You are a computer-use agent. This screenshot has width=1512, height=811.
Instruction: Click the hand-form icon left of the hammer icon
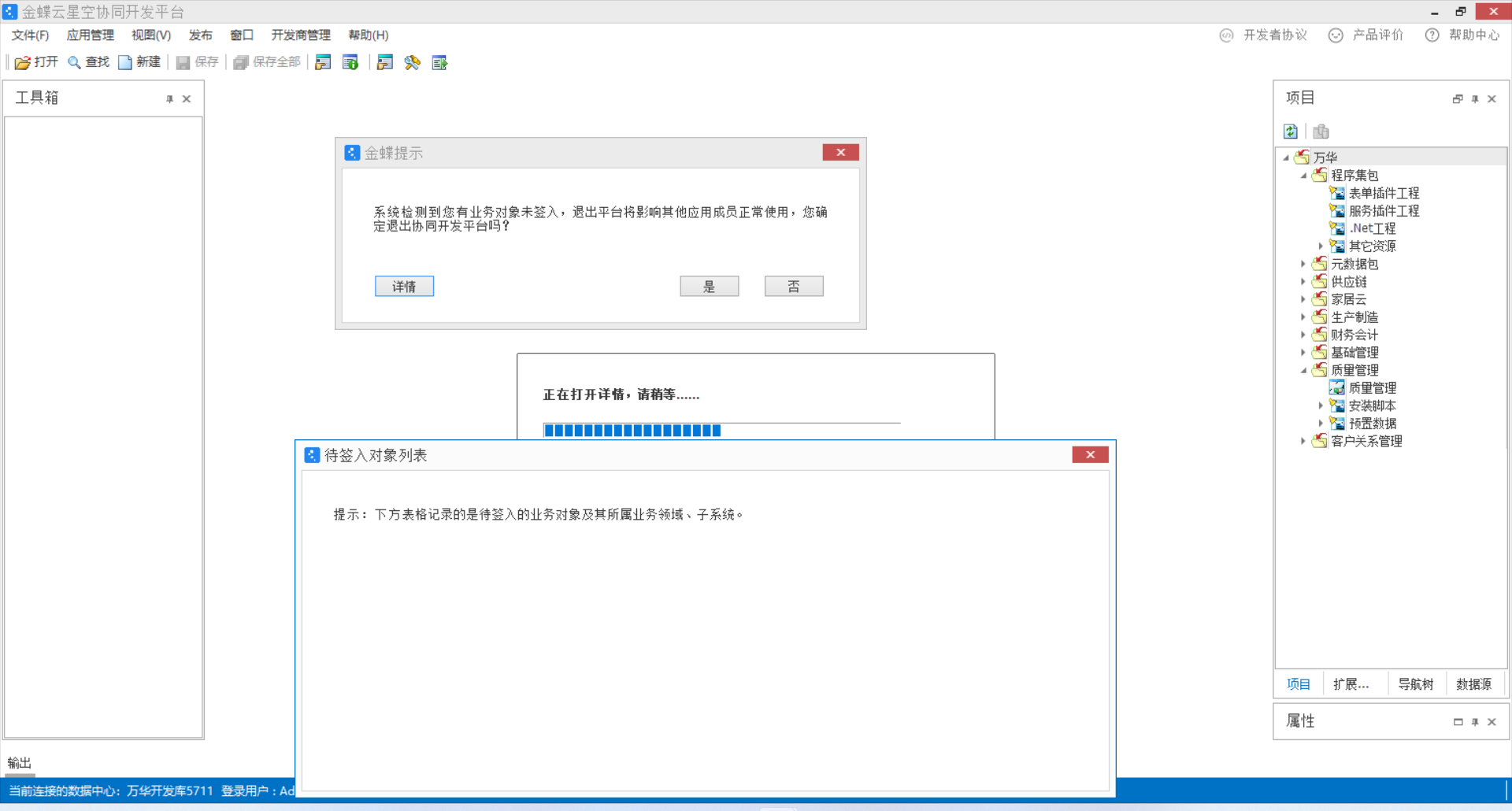coord(384,63)
